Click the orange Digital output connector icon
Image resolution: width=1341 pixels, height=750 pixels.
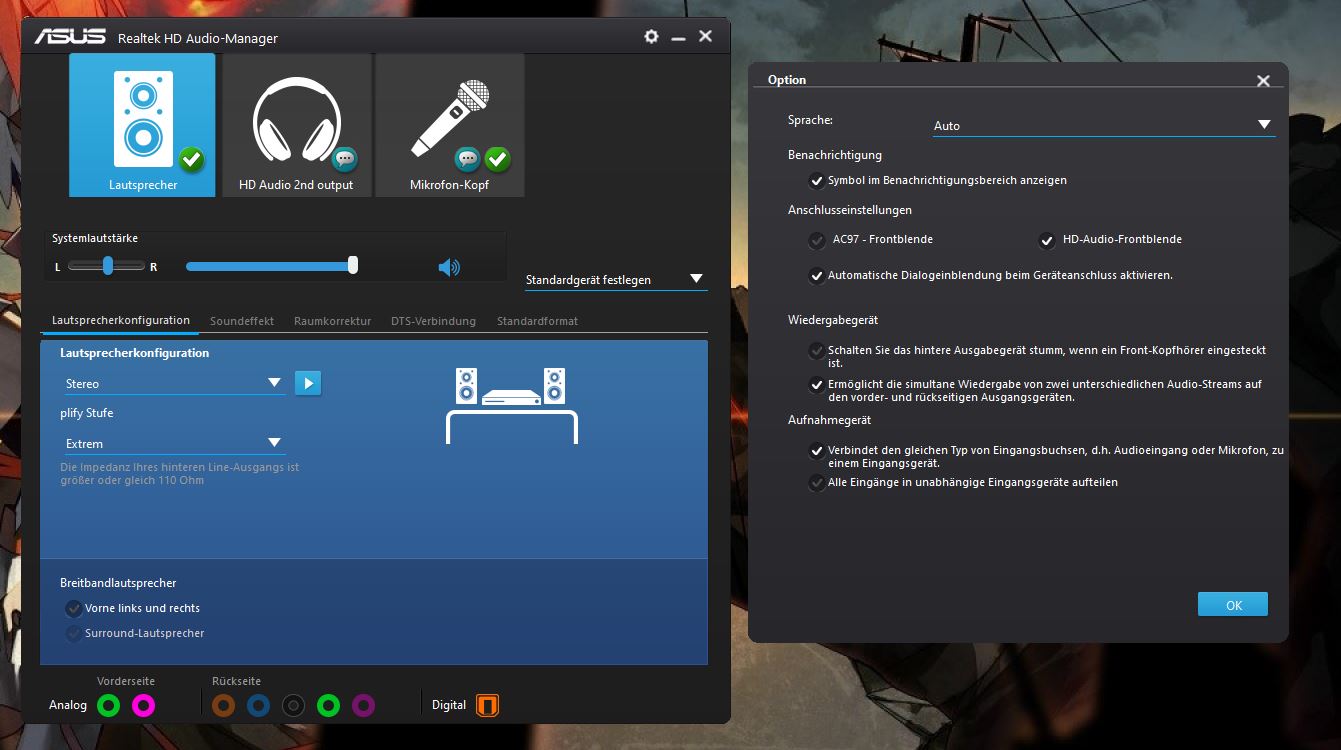487,705
